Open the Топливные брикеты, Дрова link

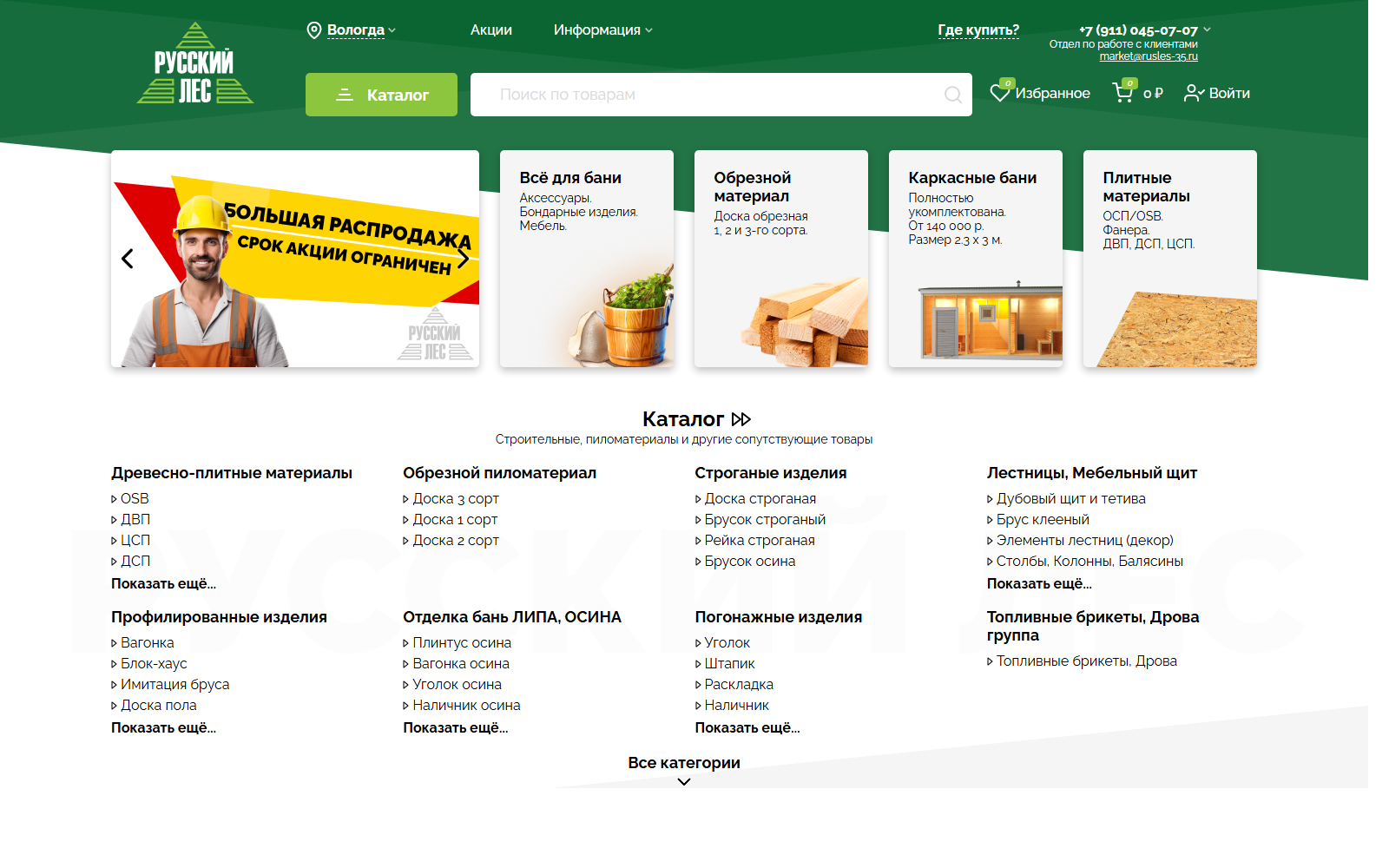pos(1087,661)
